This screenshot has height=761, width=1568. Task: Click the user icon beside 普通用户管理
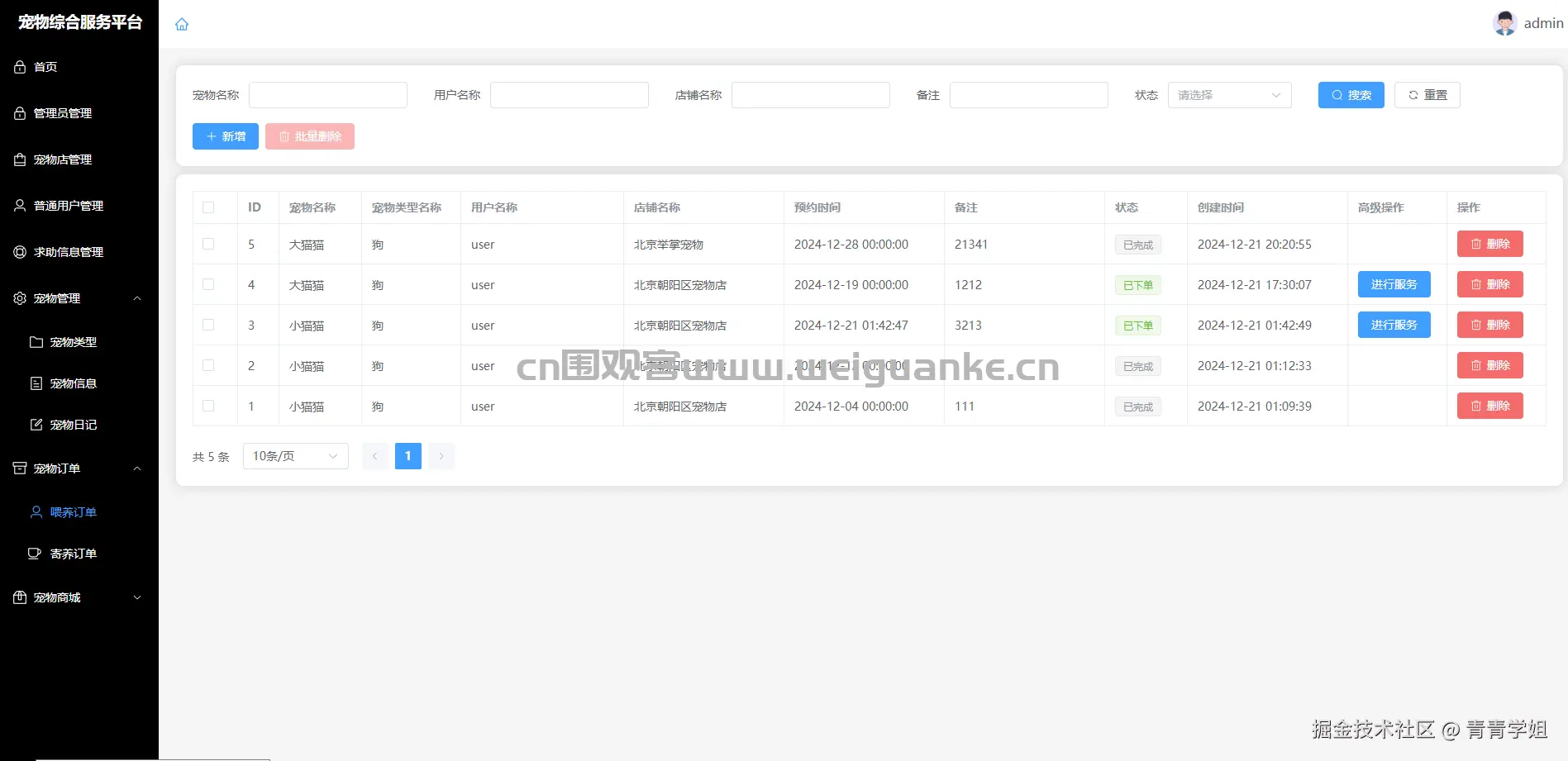tap(20, 206)
